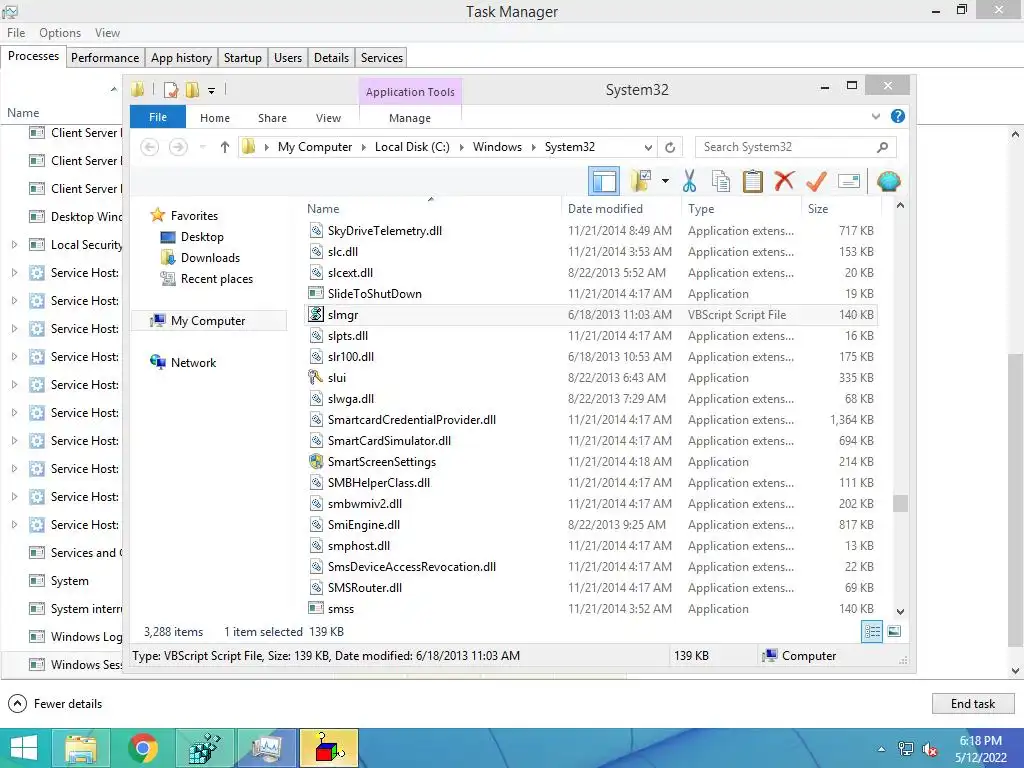Screen dimensions: 1024x768
Task: Click the Windows Start button
Action: click(x=24, y=748)
